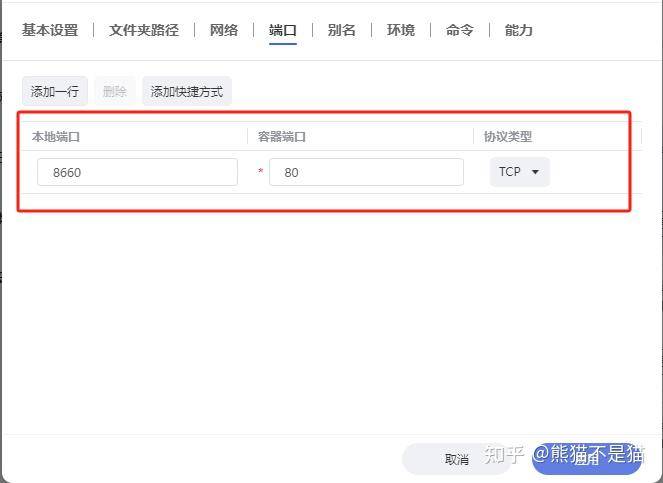Click the 协议类型 column header
This screenshot has width=663, height=483.
[x=508, y=137]
